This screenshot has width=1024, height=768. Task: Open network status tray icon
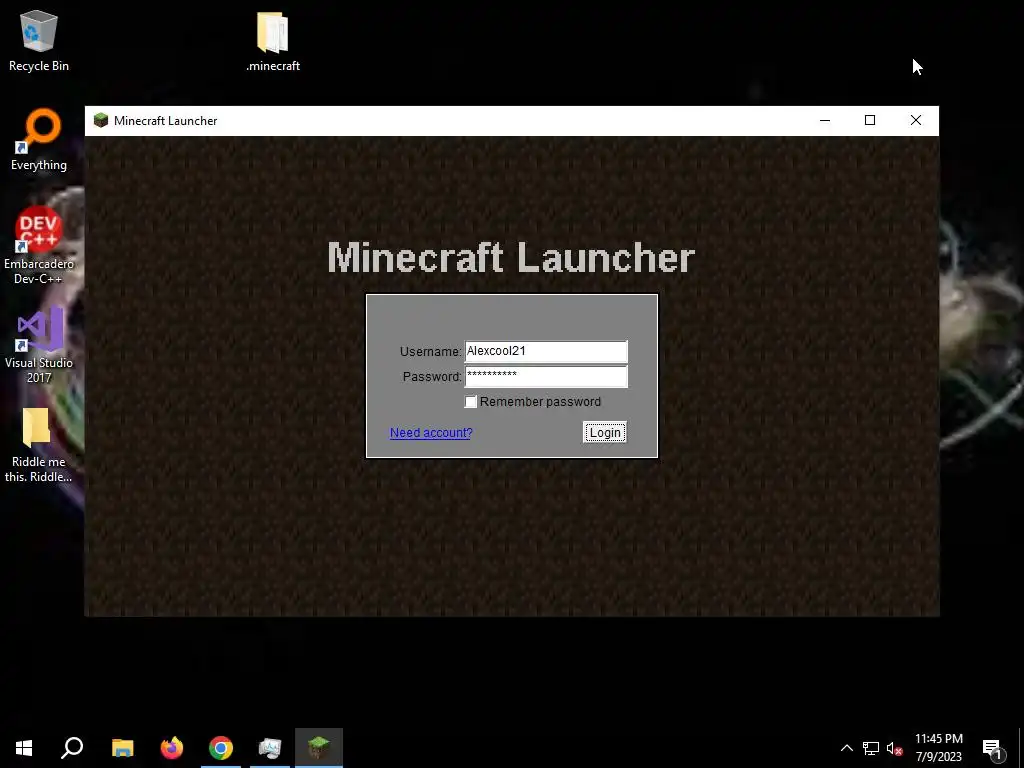pyautogui.click(x=871, y=748)
